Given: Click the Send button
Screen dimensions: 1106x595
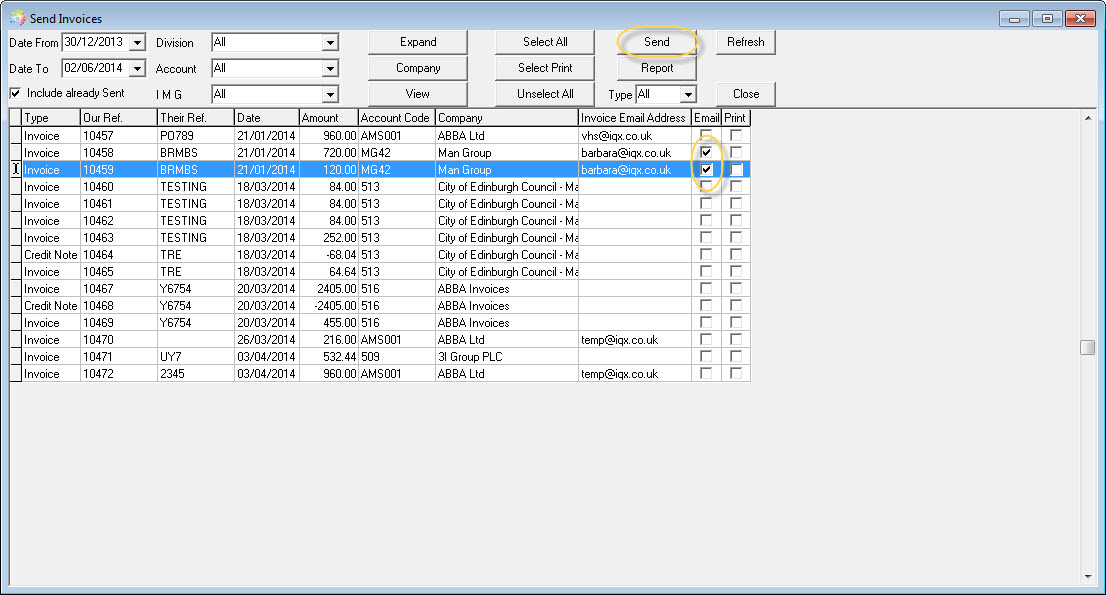Looking at the screenshot, I should (657, 42).
